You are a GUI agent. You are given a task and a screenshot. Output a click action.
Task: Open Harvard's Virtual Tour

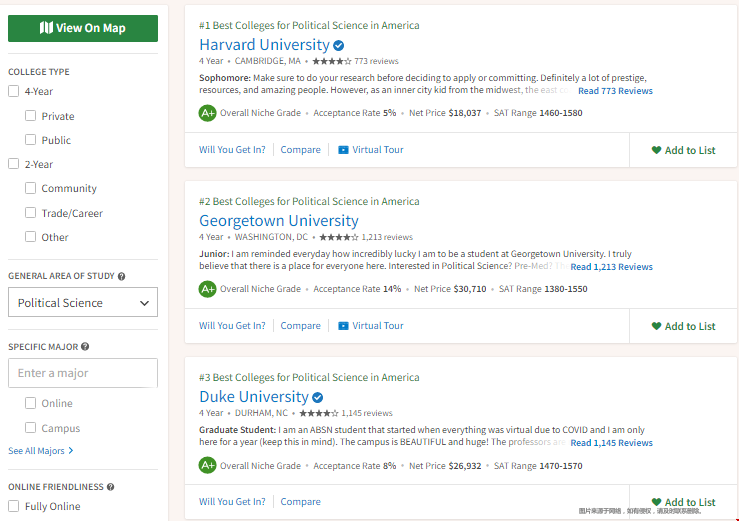370,150
